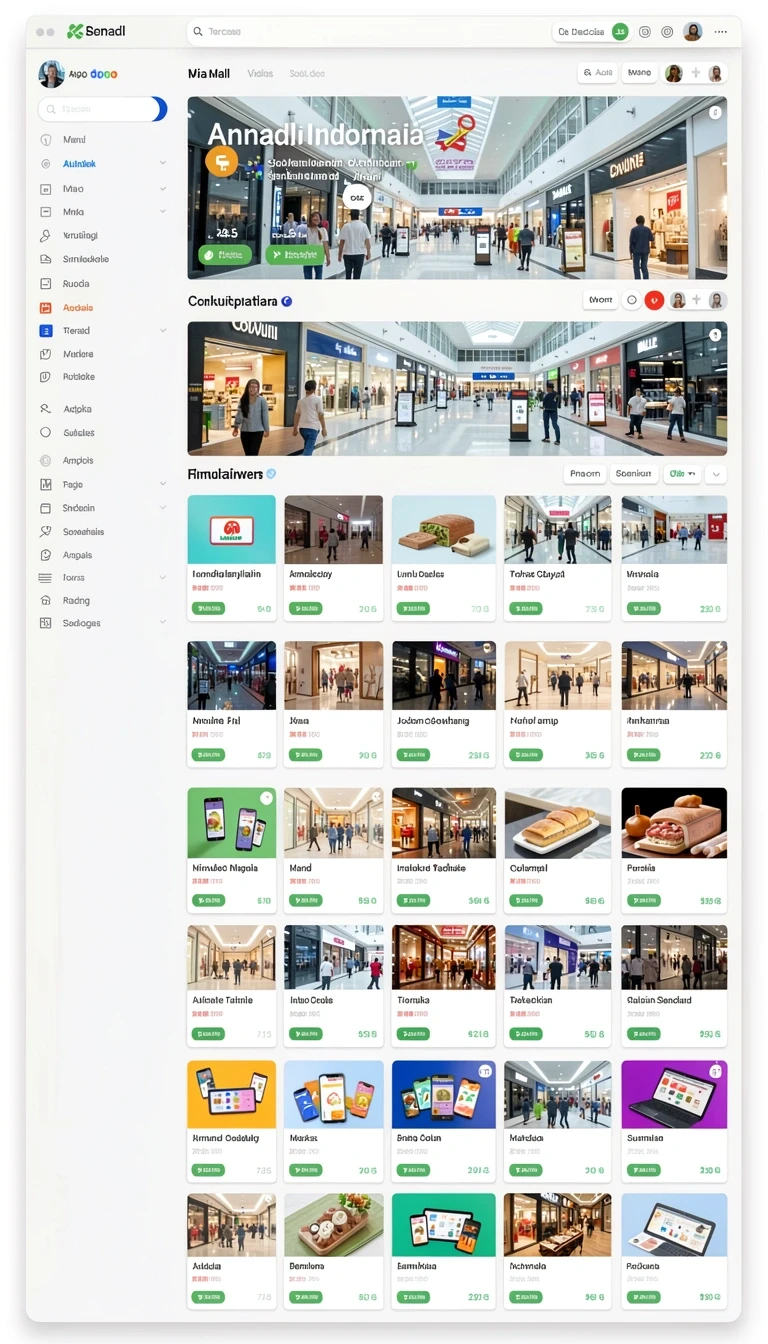Viewport: 768px width, 1344px height.
Task: Click the Smlodckle sidebar icon
Action: (45, 259)
